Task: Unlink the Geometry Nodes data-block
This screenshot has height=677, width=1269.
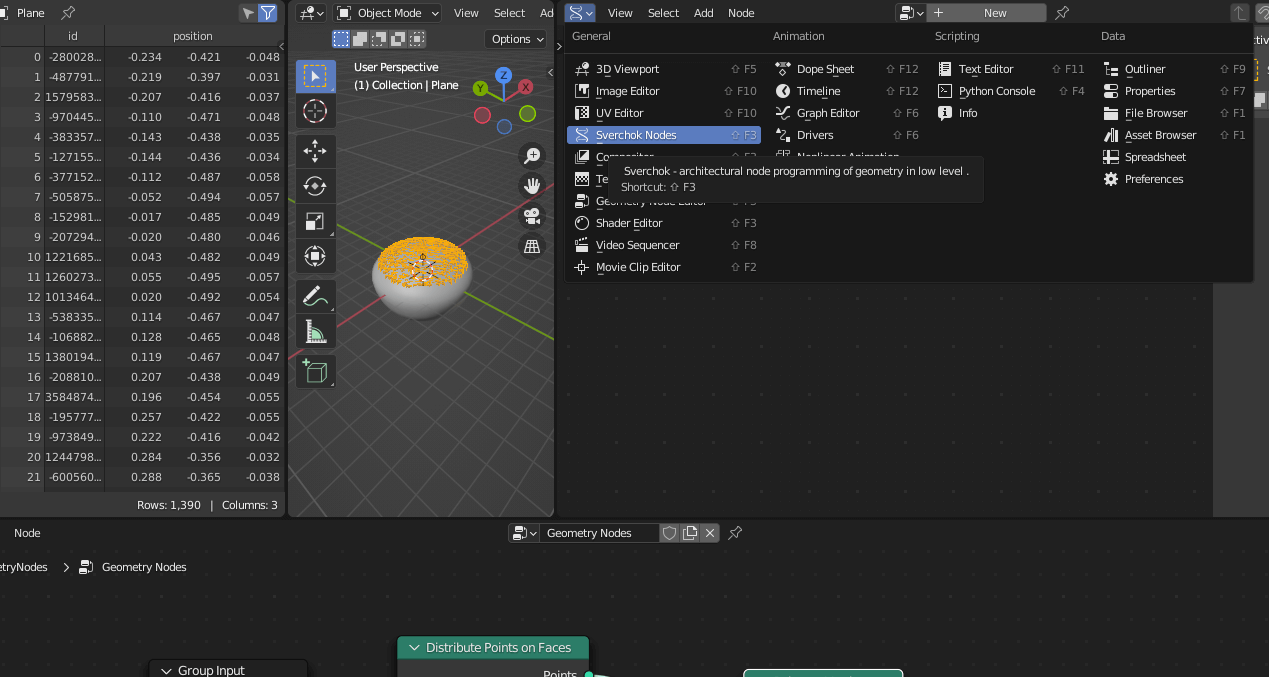Action: click(710, 533)
